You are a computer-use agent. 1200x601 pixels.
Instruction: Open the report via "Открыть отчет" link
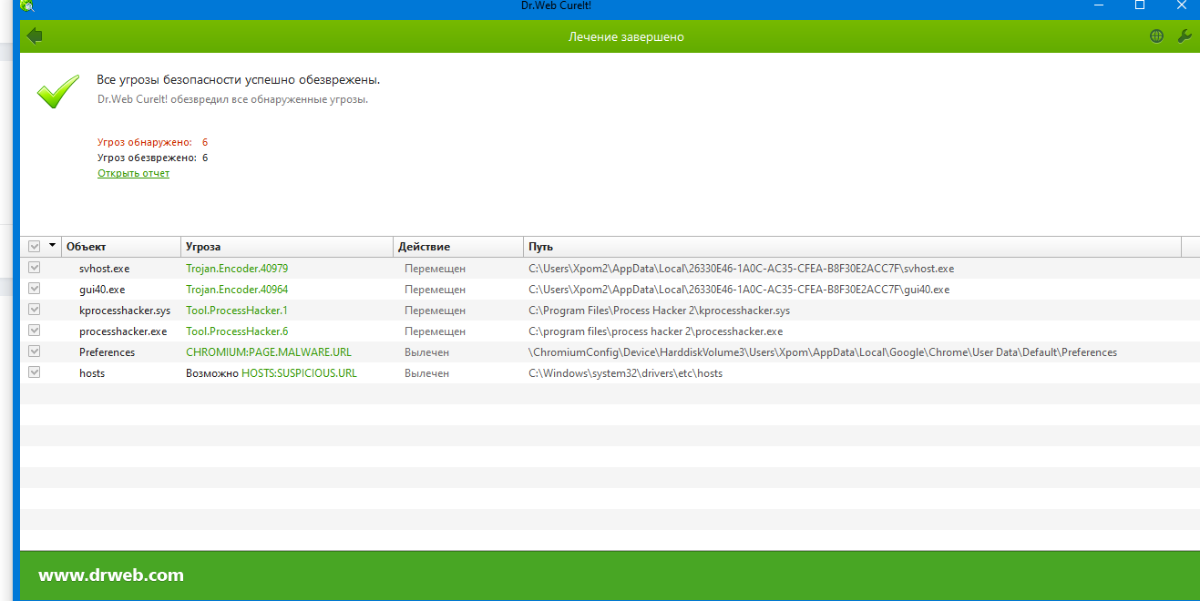coord(133,173)
